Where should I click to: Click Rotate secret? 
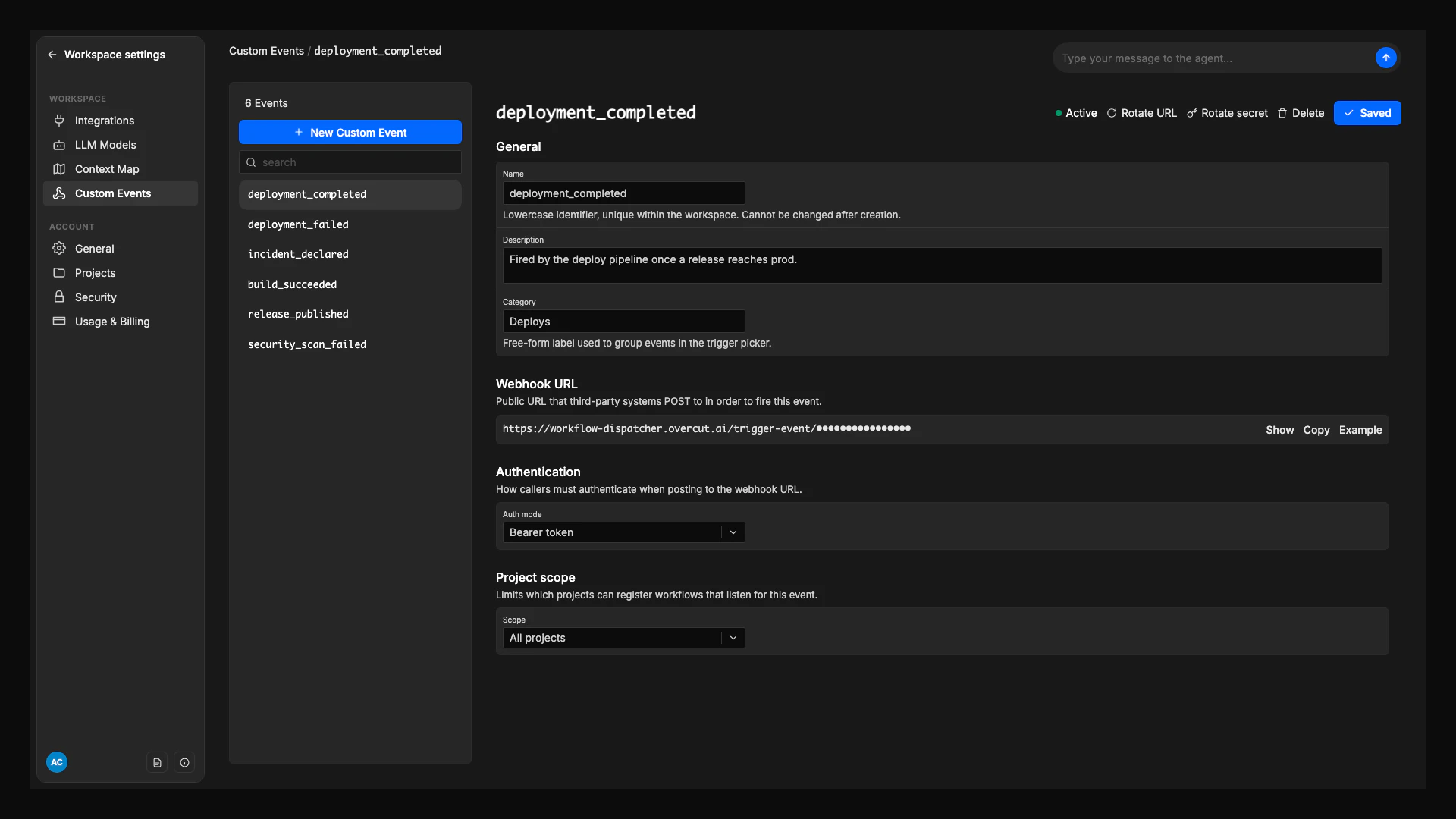(1226, 113)
